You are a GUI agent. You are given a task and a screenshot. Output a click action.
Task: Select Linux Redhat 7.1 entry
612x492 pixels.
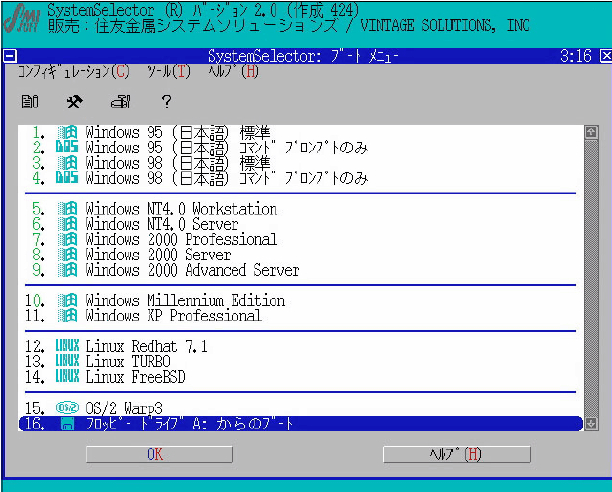[301, 346]
